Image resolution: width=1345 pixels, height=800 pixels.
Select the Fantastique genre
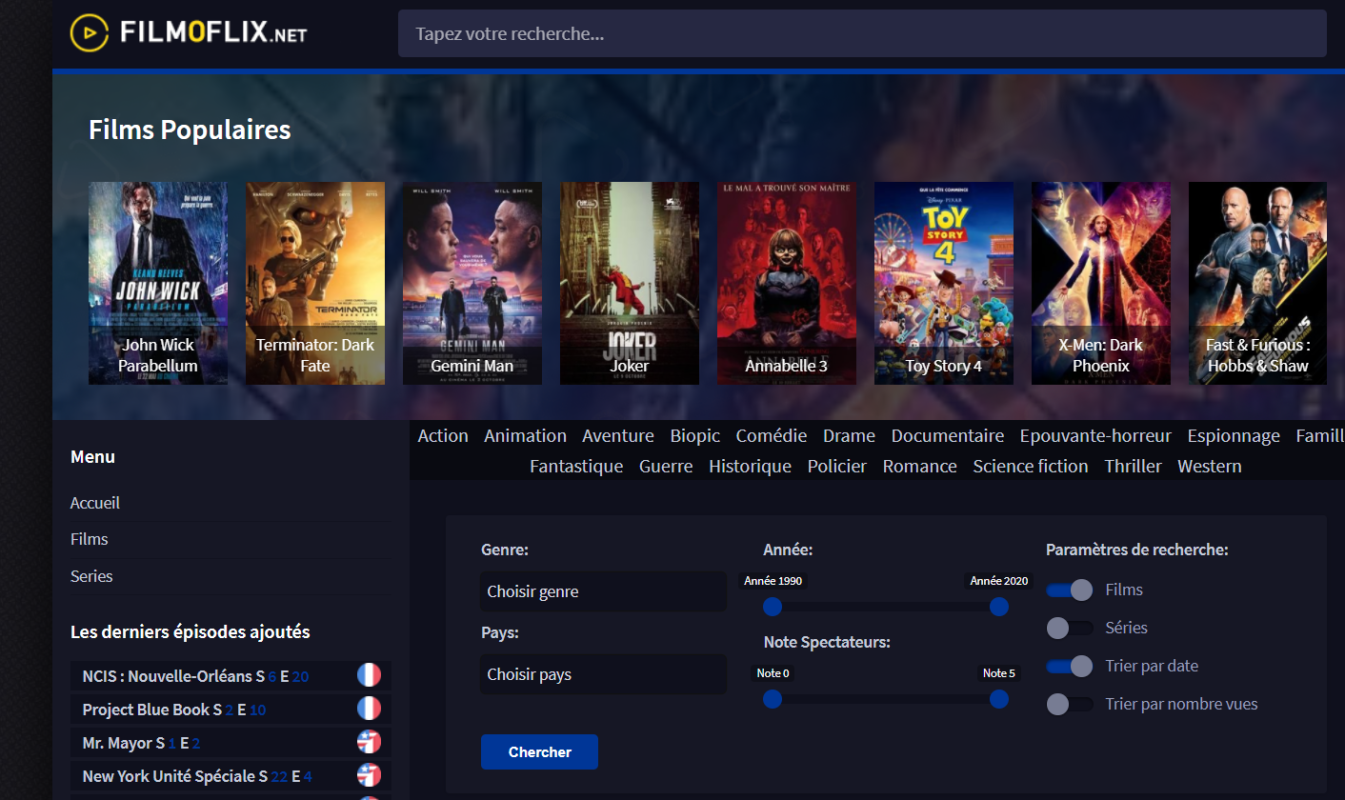point(576,466)
